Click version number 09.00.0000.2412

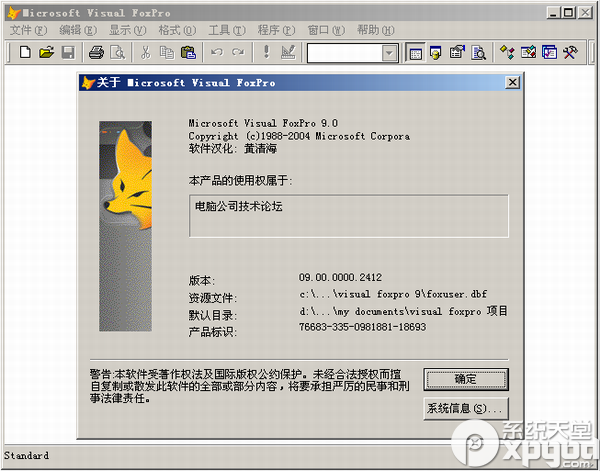tap(341, 277)
